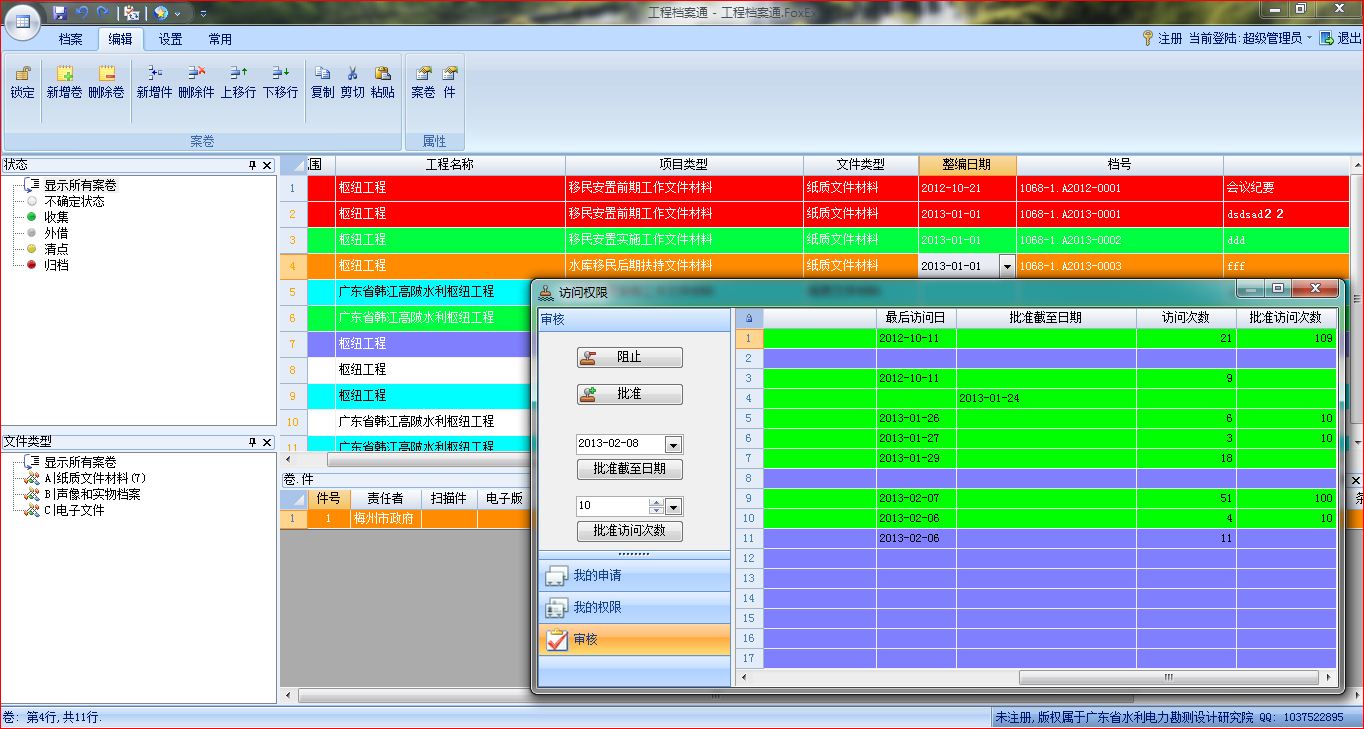Viewport: 1364px width, 729px height.
Task: Click the redo arrow in quick access
Action: click(x=102, y=13)
